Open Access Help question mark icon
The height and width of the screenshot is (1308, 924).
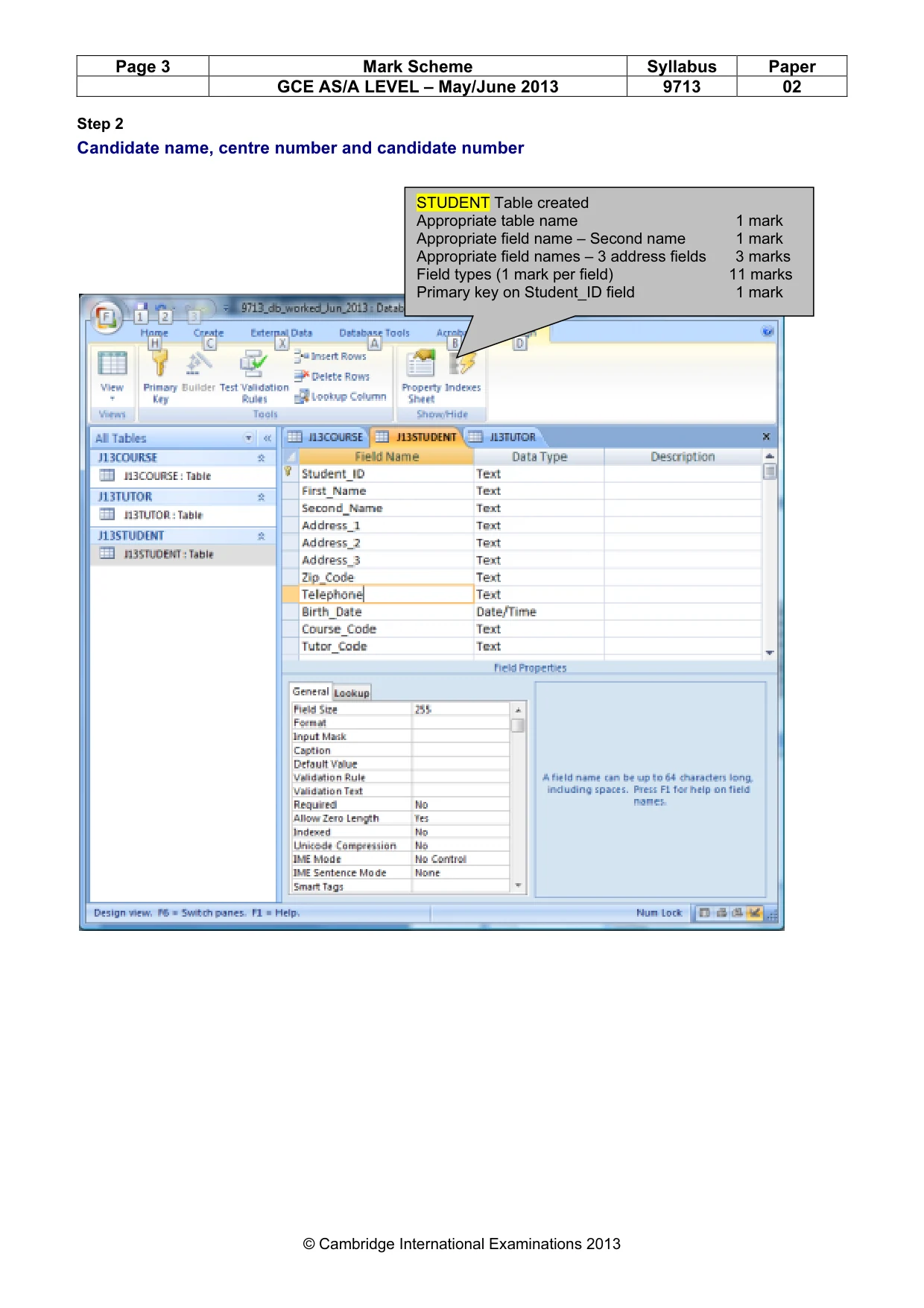[768, 331]
